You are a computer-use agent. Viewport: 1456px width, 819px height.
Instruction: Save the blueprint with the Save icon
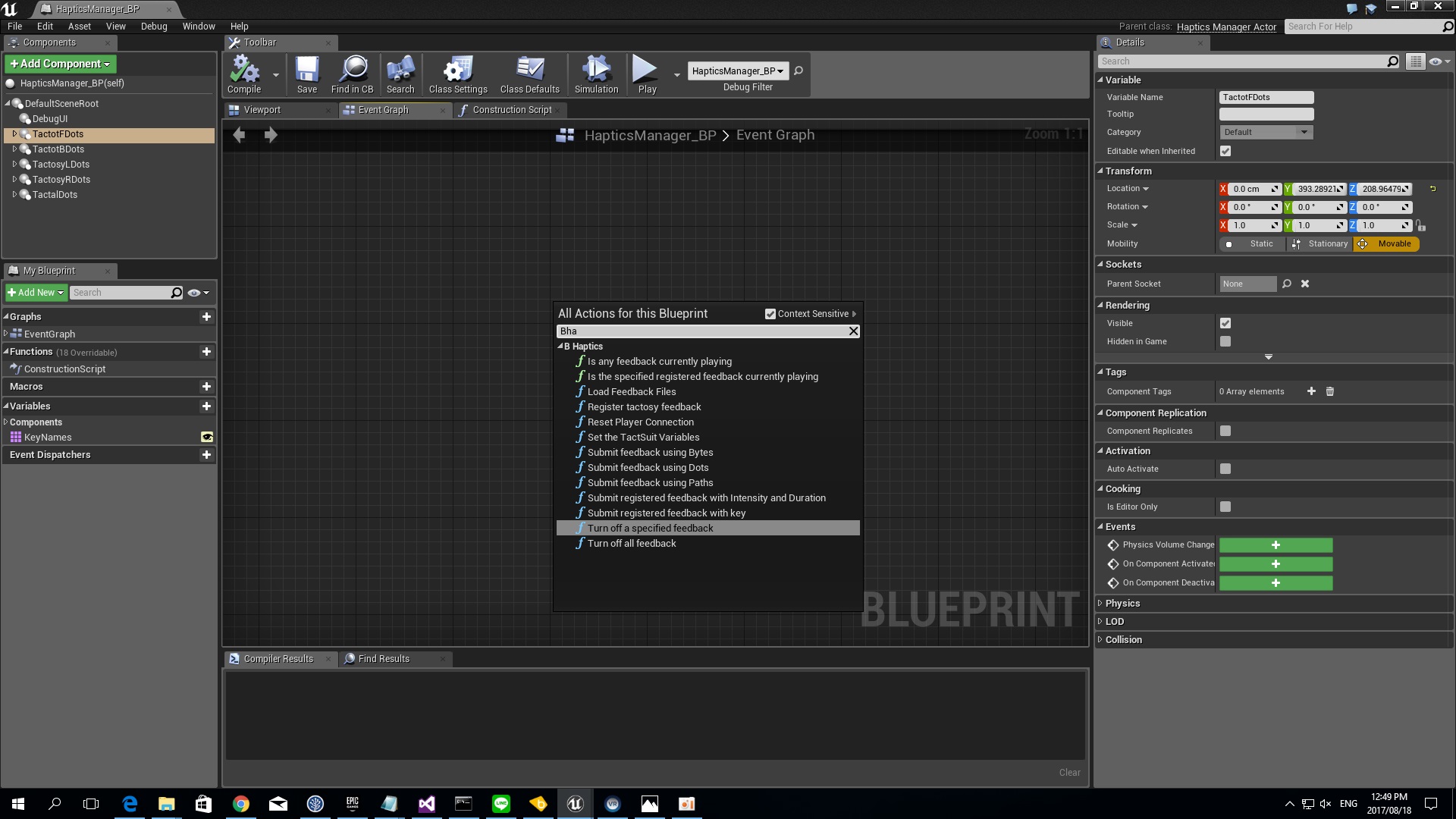point(306,72)
